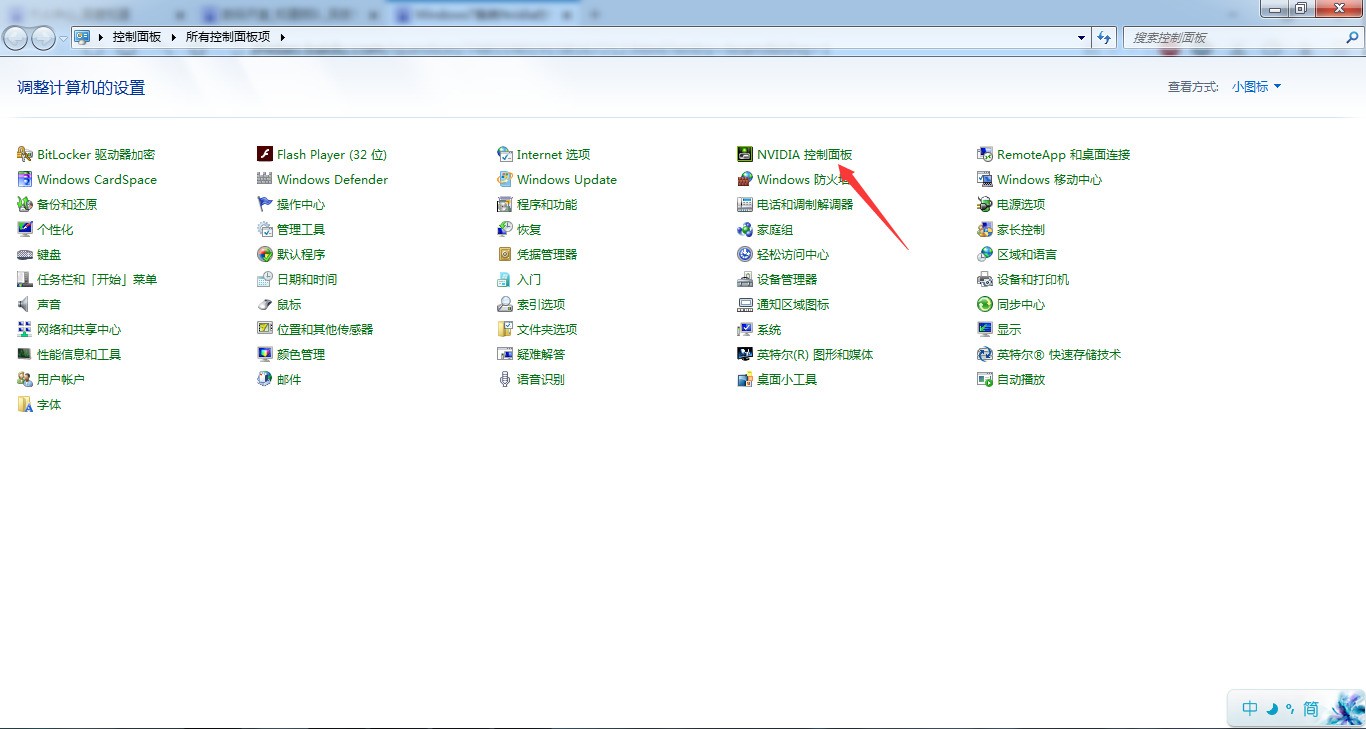Click the Windows CardSpace icon
Image resolution: width=1366 pixels, height=729 pixels.
(x=25, y=179)
